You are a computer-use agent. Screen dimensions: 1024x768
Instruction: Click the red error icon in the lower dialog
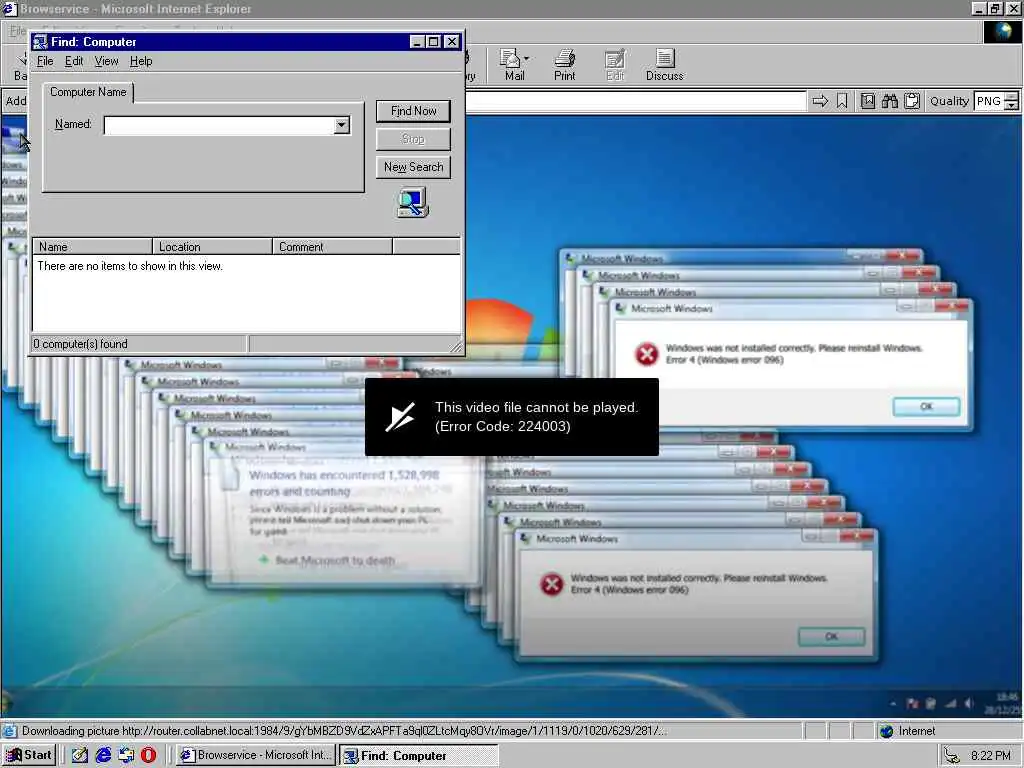(x=552, y=584)
